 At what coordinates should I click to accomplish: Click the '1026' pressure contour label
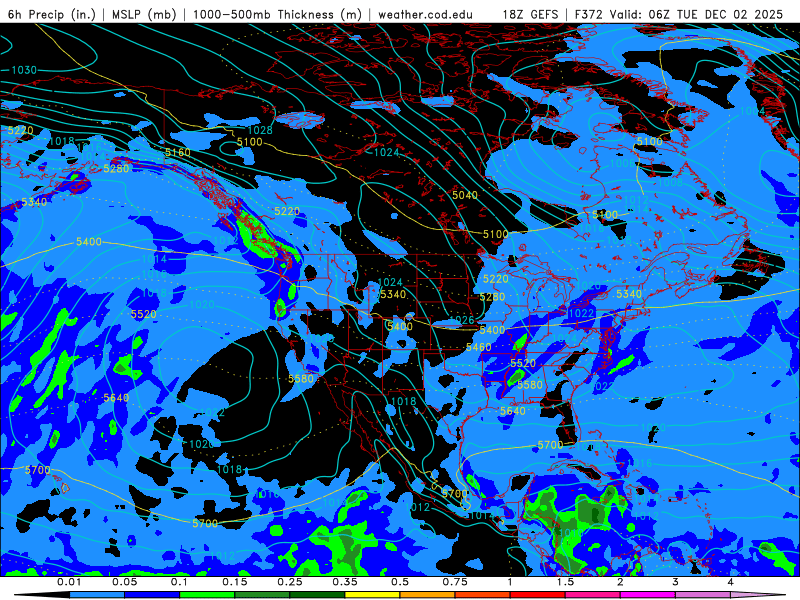(462, 320)
